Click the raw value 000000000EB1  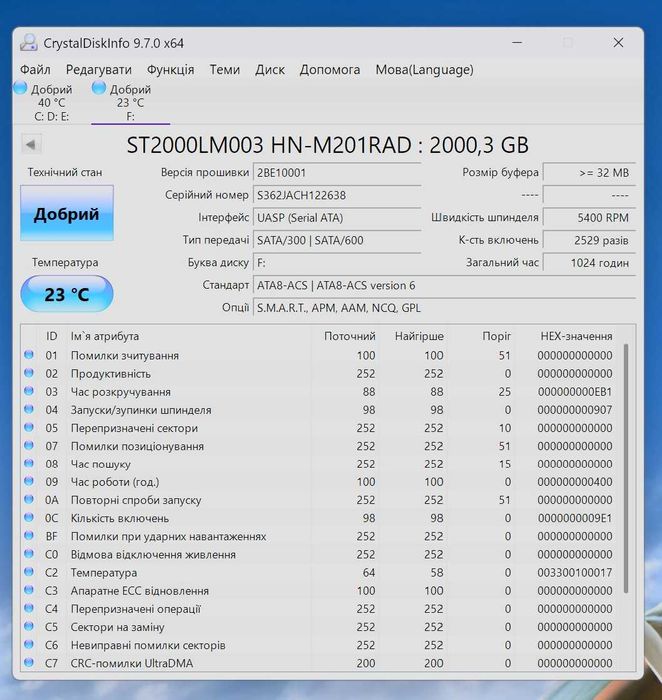click(x=575, y=392)
